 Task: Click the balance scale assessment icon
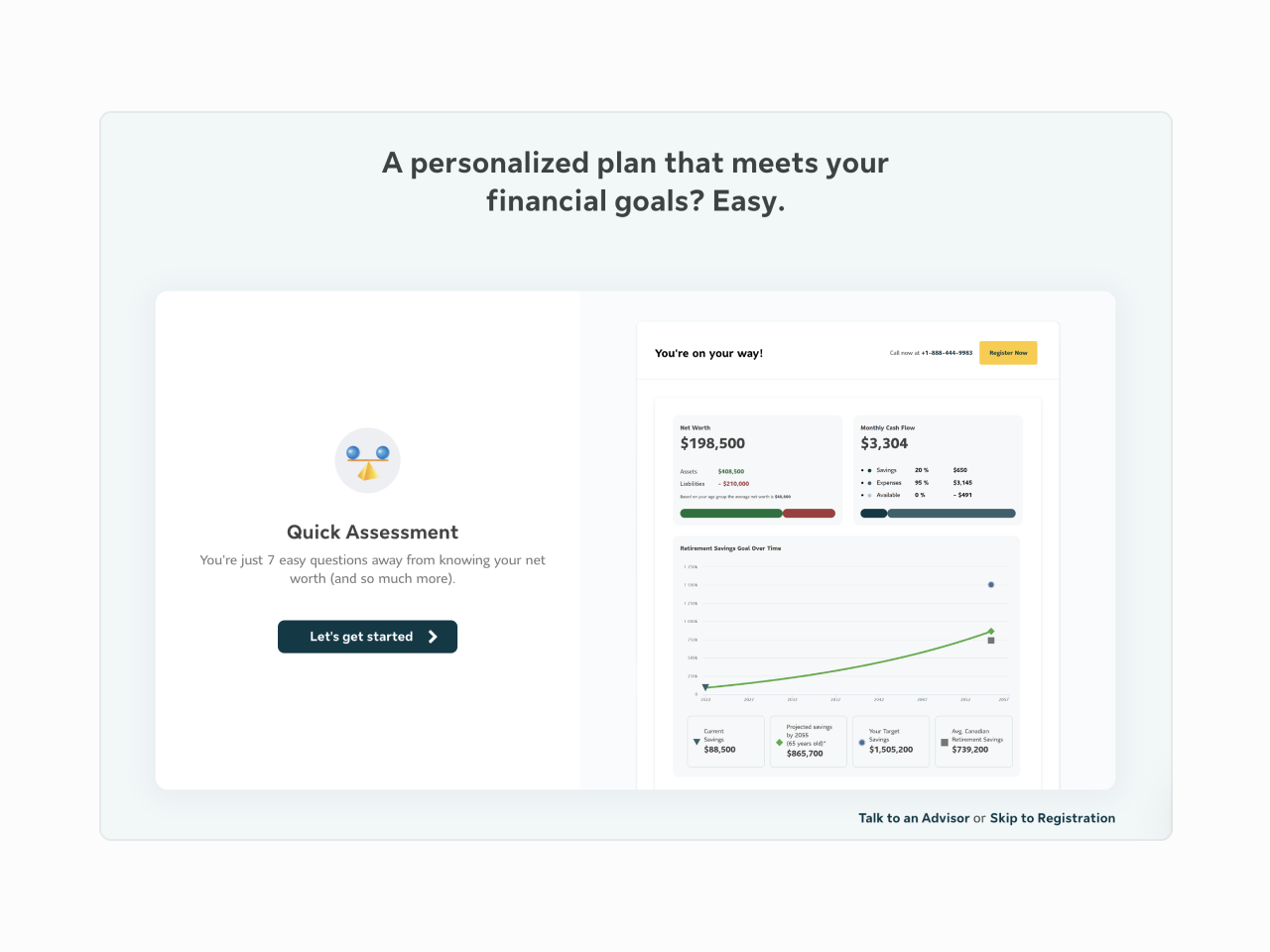(x=367, y=460)
